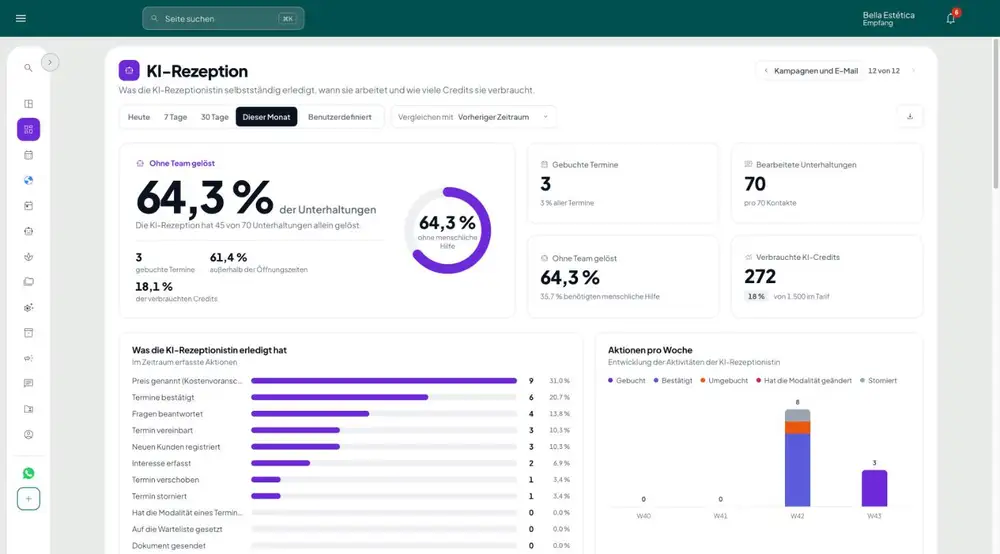Viewport: 1000px width, 554px height.
Task: Click the Bearbeitete Unterhaltungen card
Action: pos(827,184)
